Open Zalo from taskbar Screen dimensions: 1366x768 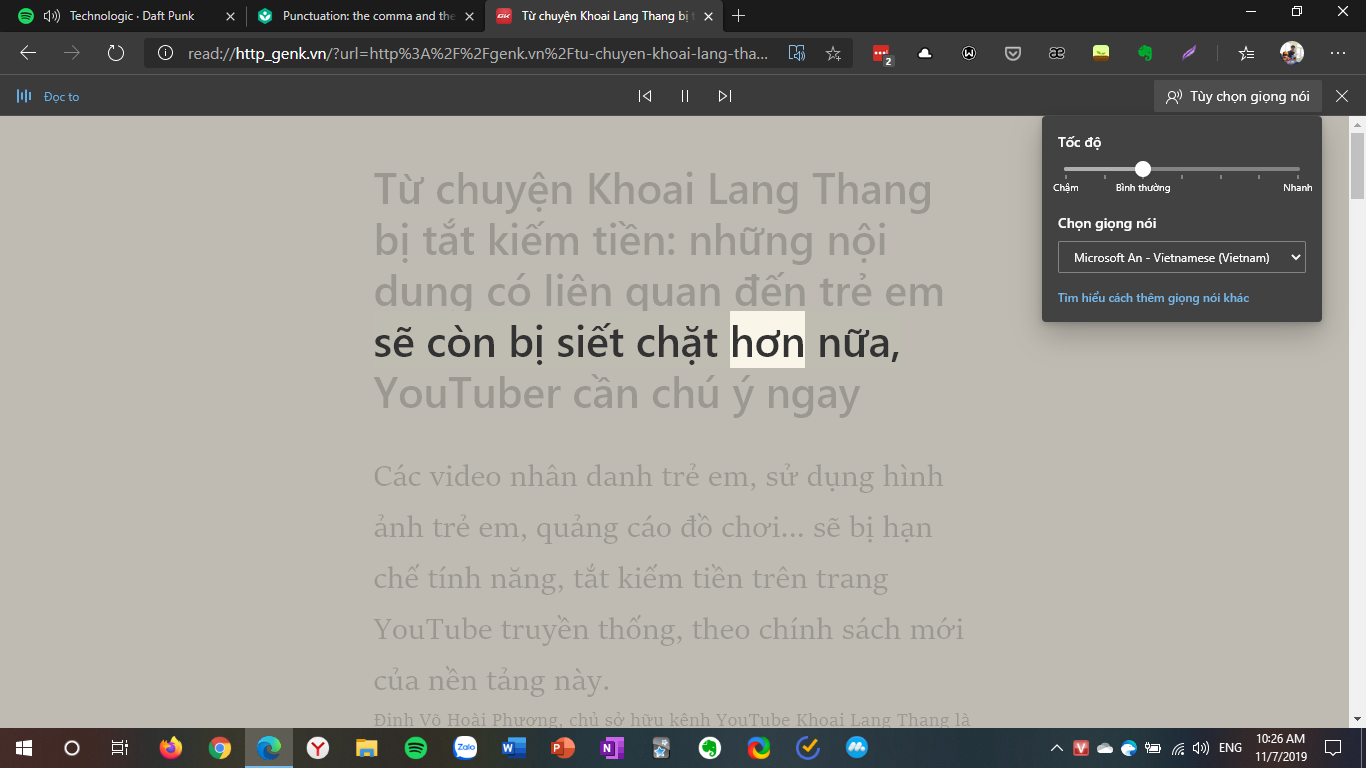(x=465, y=748)
